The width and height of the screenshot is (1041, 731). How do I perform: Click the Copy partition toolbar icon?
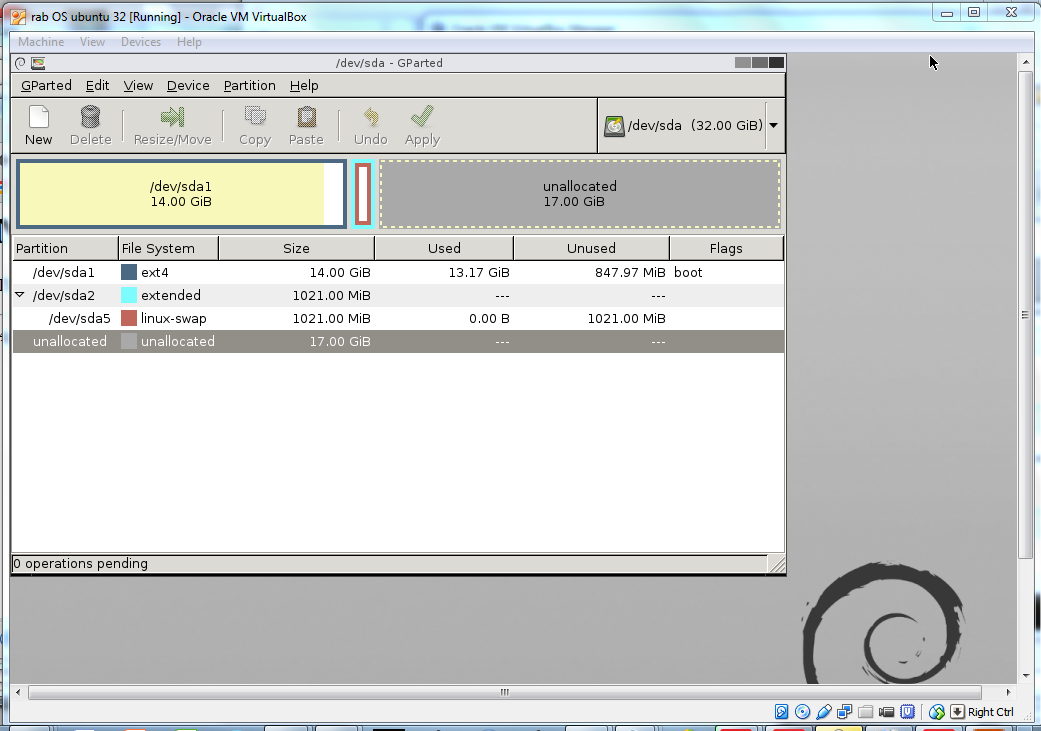click(x=255, y=126)
